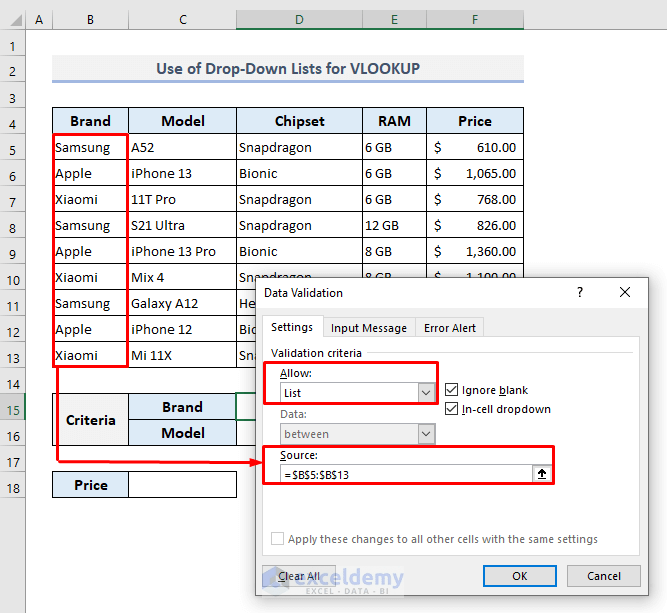Click the 8 GB RAM cell in row 9
Viewport: 667px width, 613px height.
394,251
